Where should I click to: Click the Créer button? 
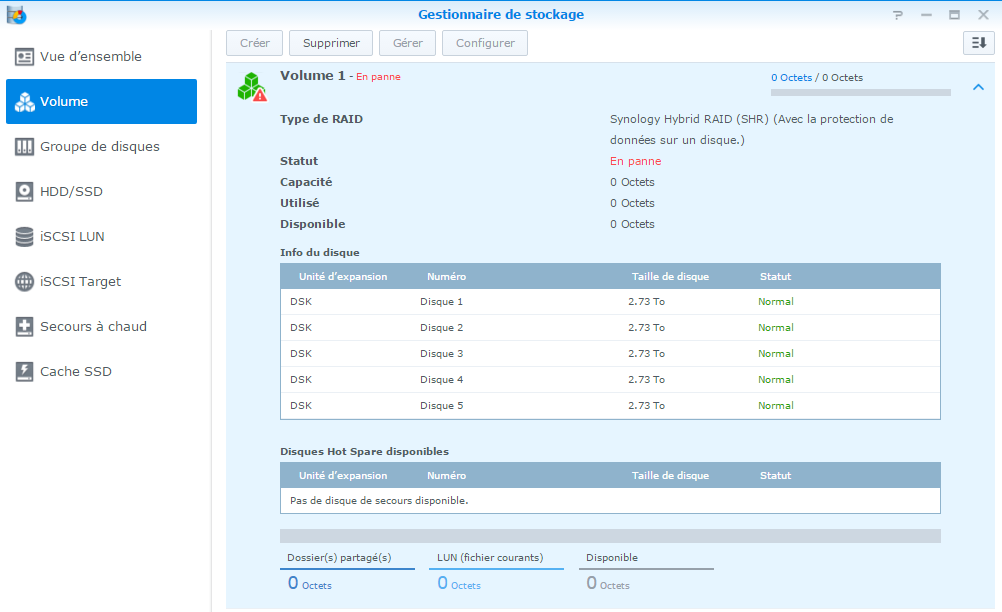point(255,43)
